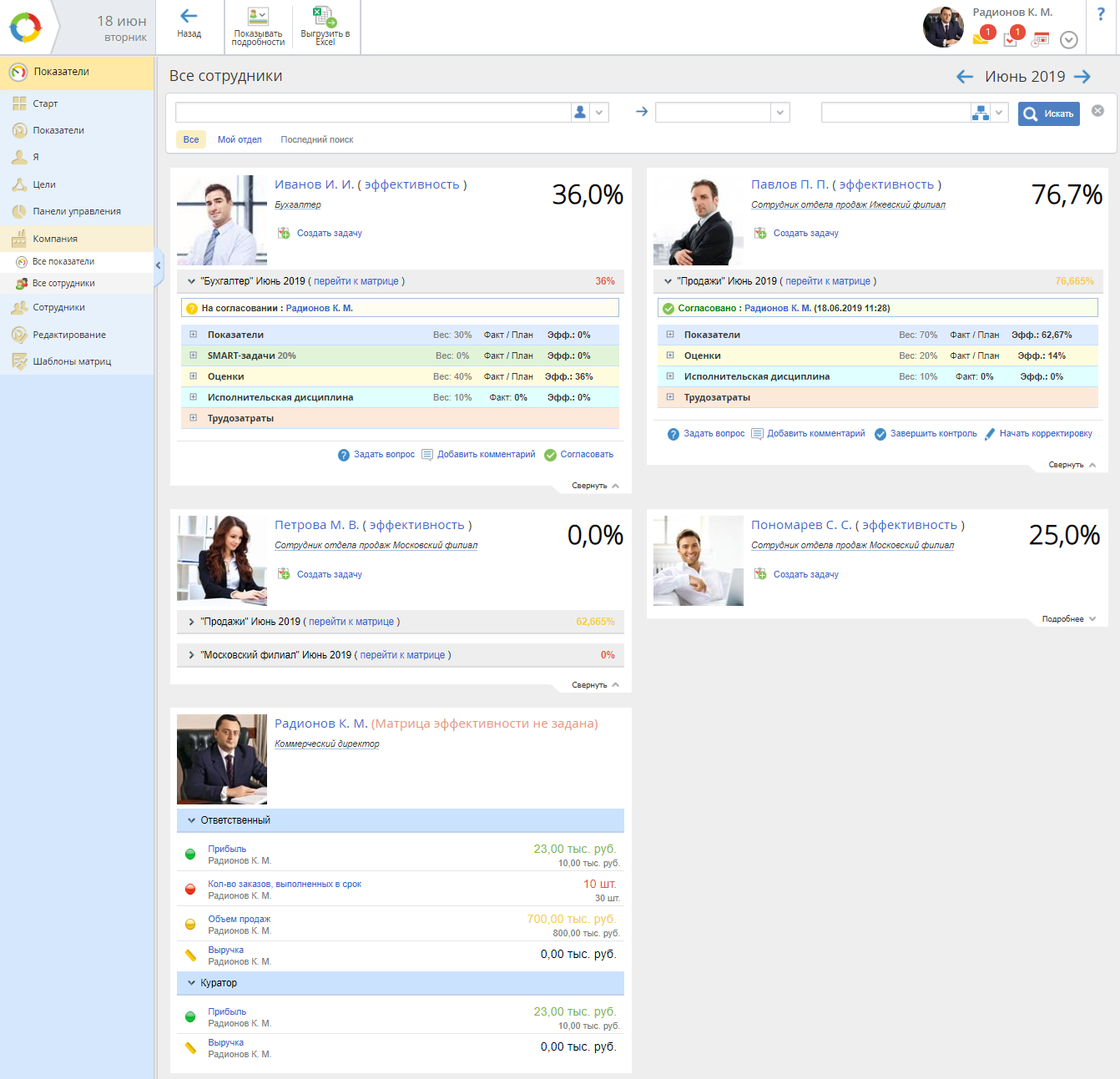The height and width of the screenshot is (1079, 1120).
Task: Click the organization structure picker icon
Action: point(980,113)
